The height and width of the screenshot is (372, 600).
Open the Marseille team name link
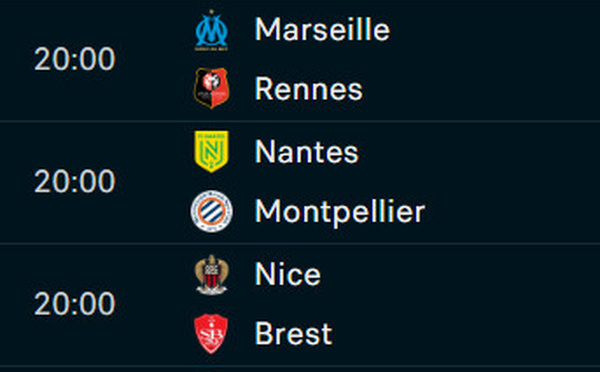tap(322, 29)
